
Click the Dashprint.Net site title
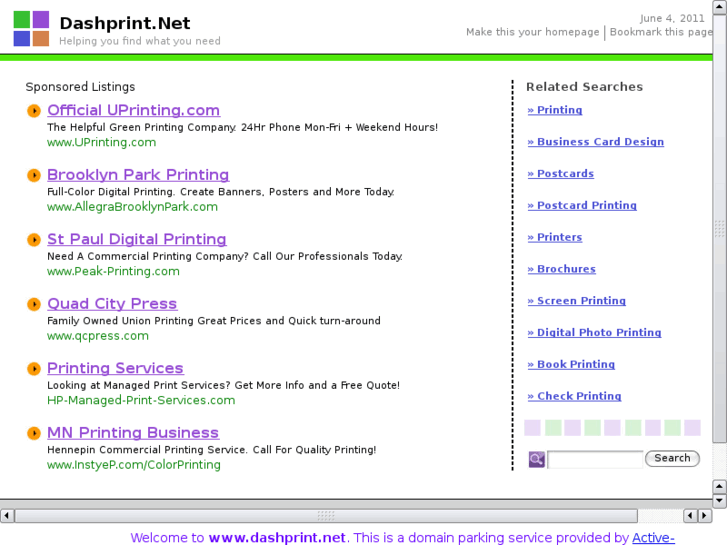(x=125, y=23)
